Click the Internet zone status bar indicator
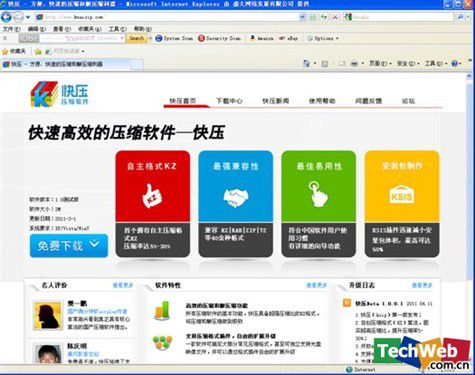This screenshot has height=375, width=475. point(361,369)
